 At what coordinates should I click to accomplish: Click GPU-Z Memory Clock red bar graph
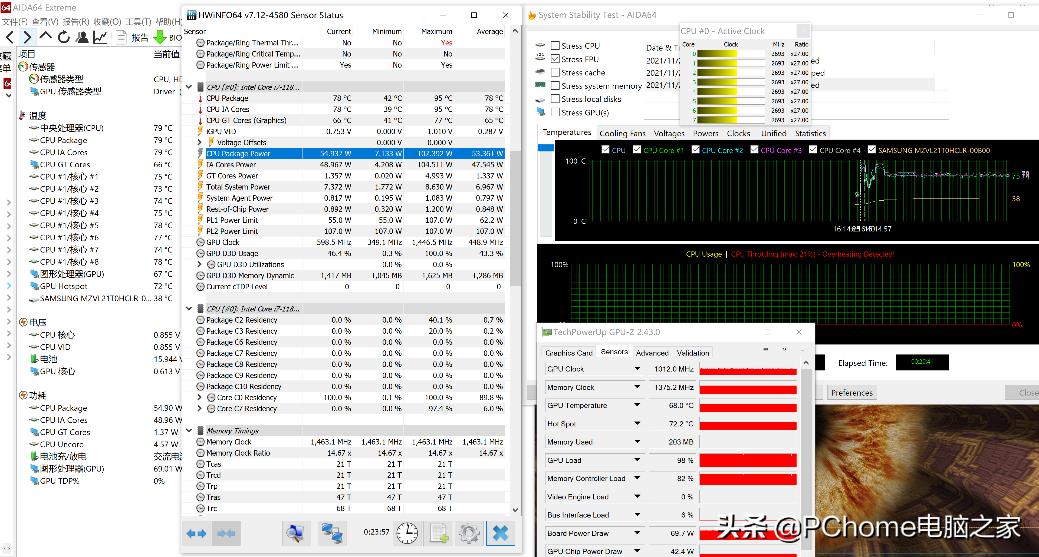pyautogui.click(x=748, y=387)
